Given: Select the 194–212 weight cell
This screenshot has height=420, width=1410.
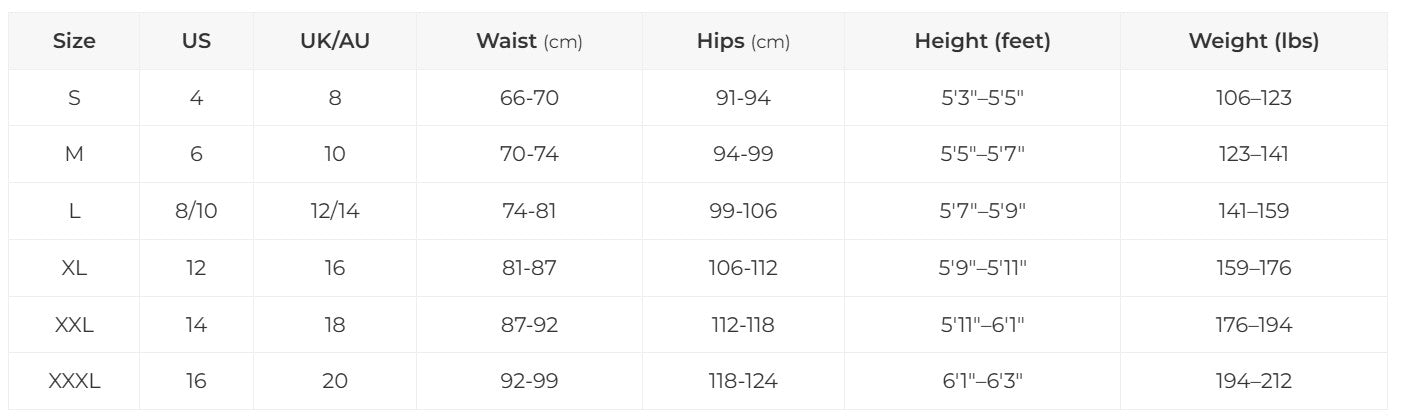Looking at the screenshot, I should tap(1253, 381).
